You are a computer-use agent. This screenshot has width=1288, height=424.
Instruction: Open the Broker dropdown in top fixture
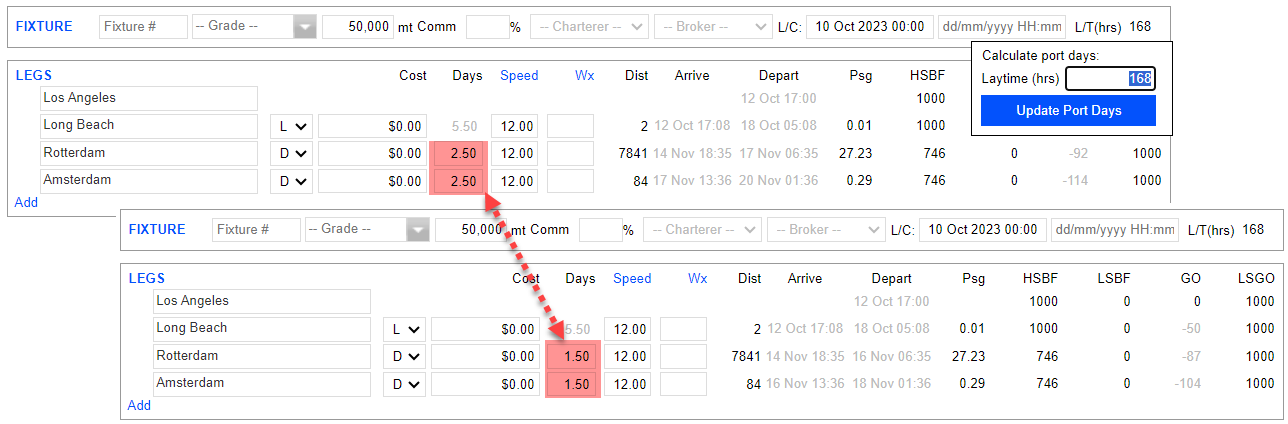712,27
